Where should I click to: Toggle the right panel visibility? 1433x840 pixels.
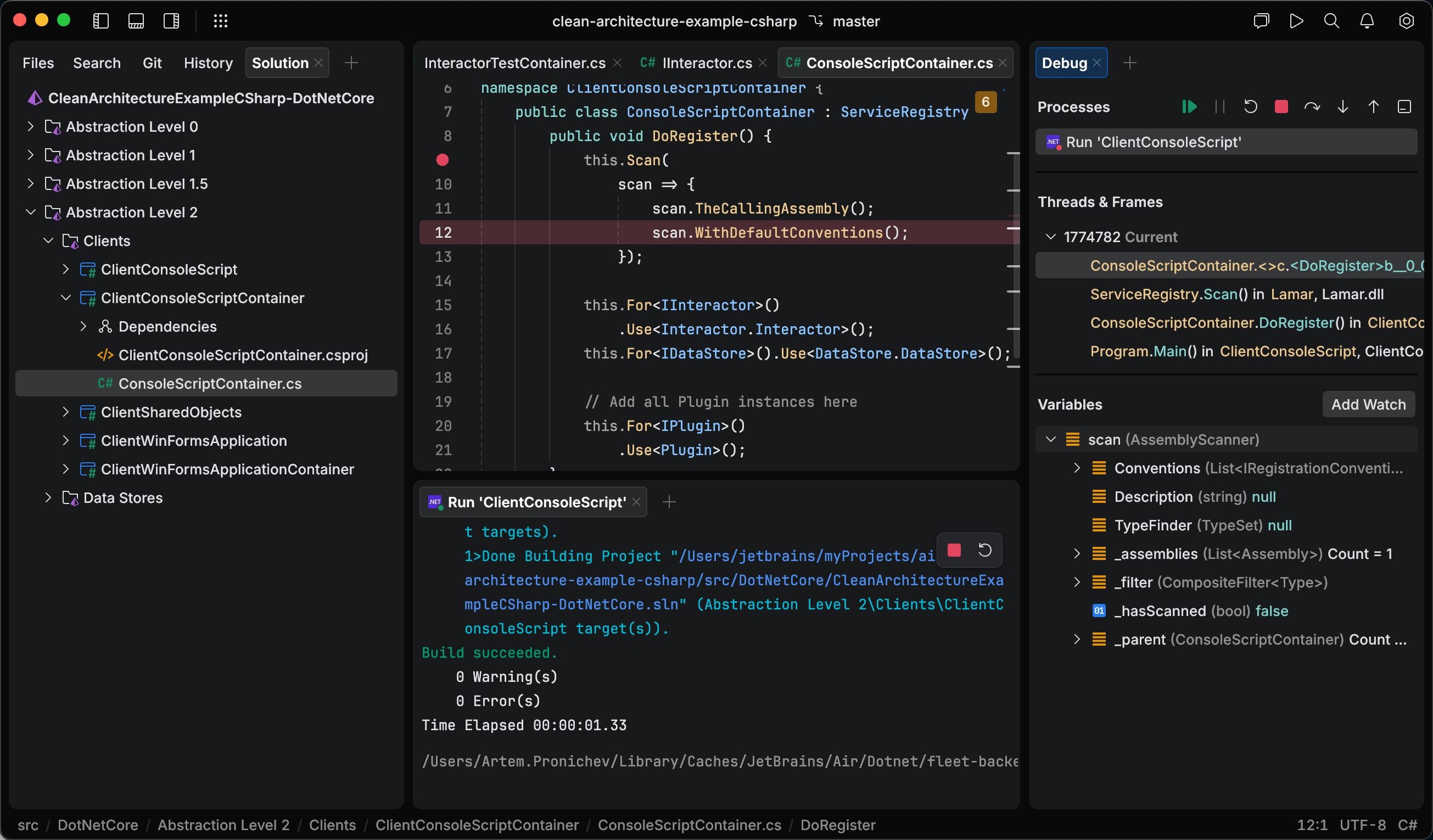[171, 21]
